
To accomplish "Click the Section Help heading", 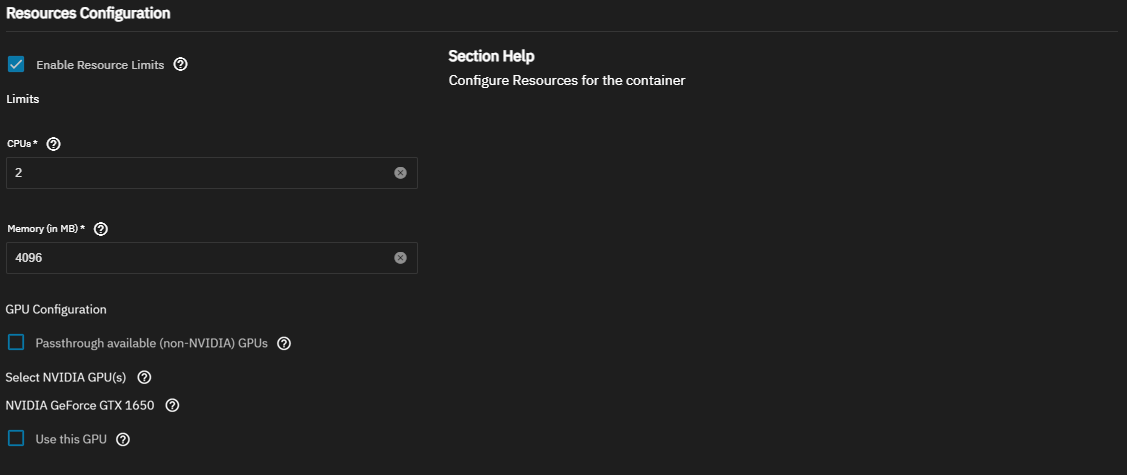I will tap(491, 56).
